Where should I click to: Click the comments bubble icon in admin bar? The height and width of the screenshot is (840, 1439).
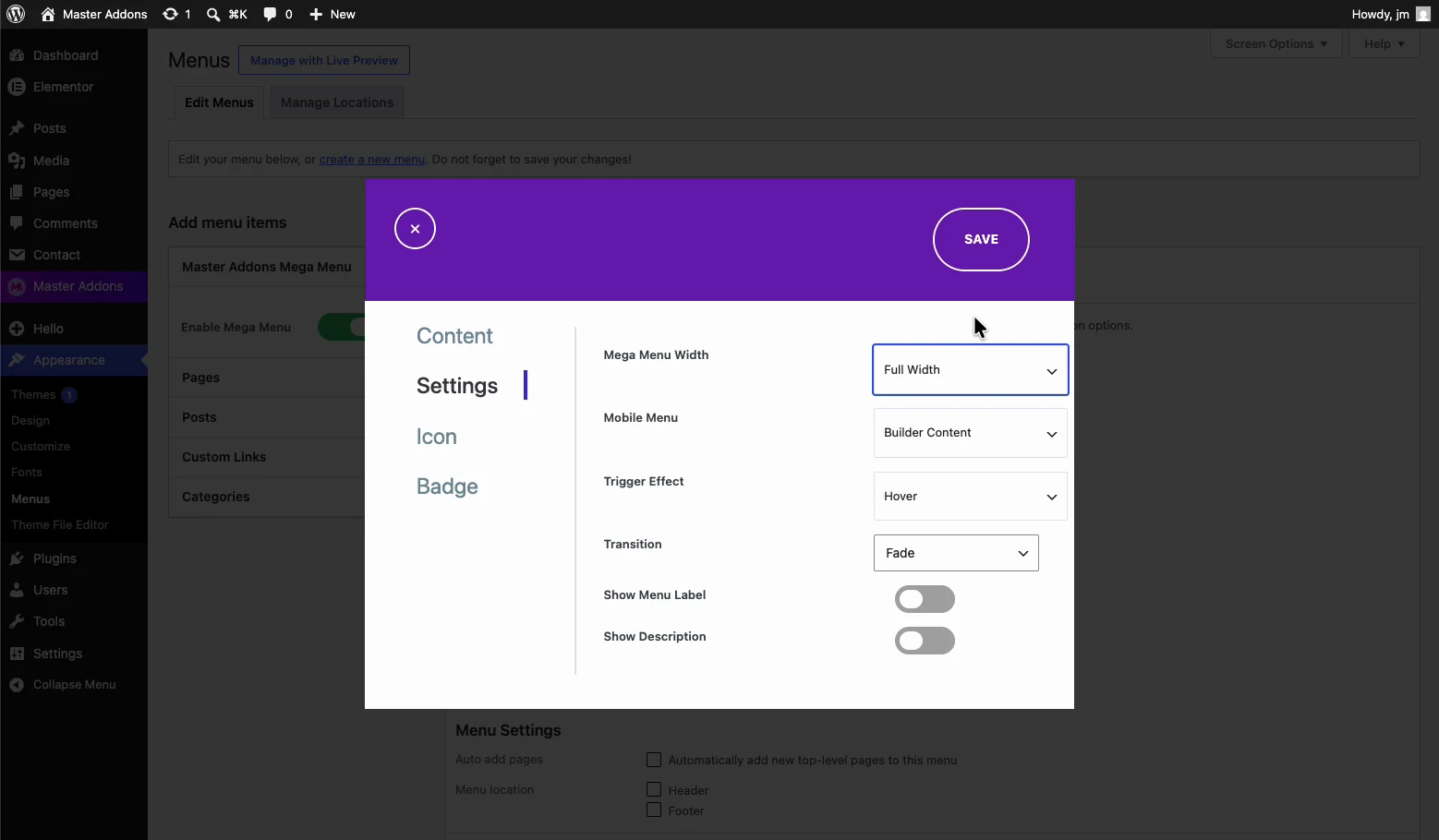click(x=270, y=14)
